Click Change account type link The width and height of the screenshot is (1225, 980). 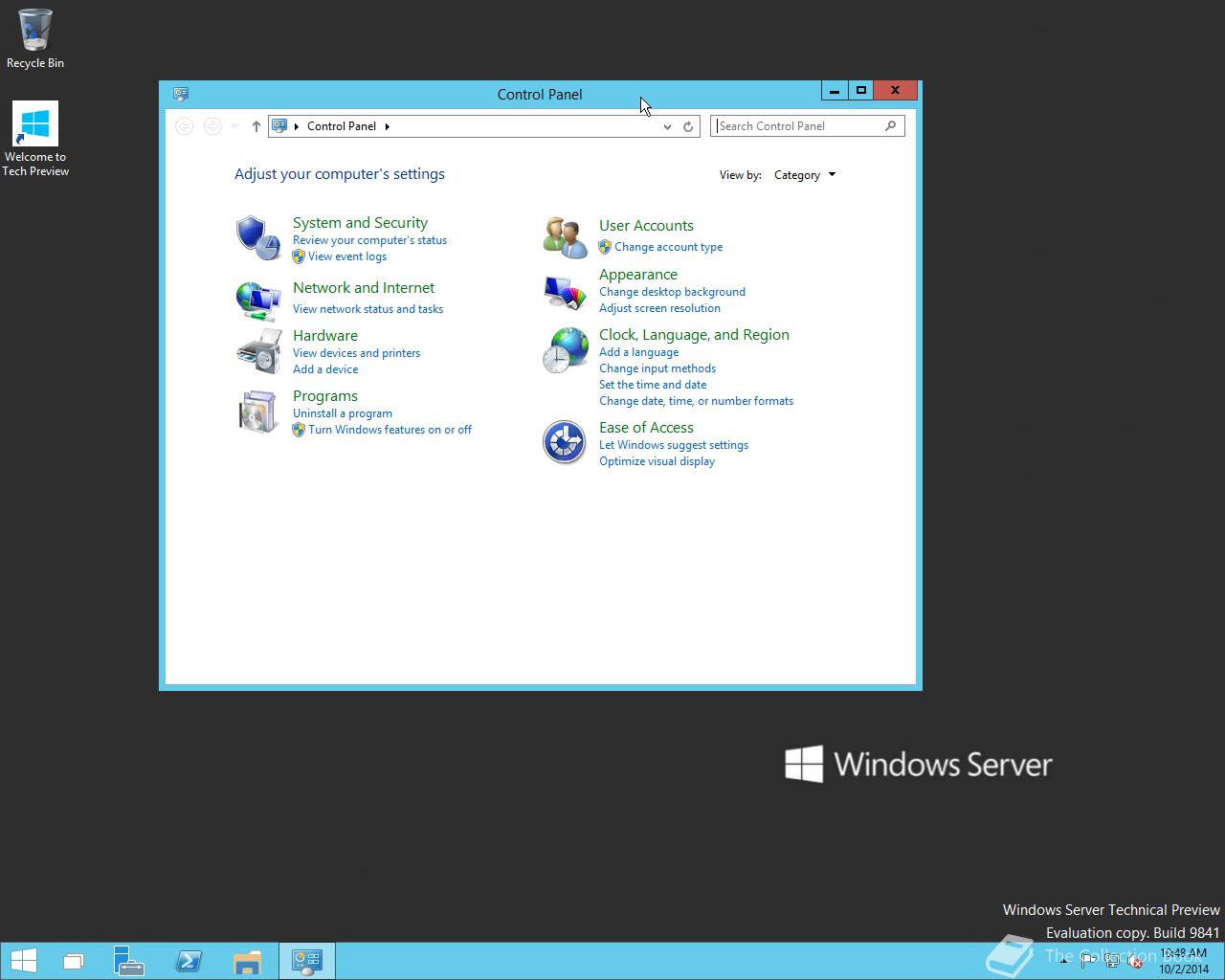[668, 247]
